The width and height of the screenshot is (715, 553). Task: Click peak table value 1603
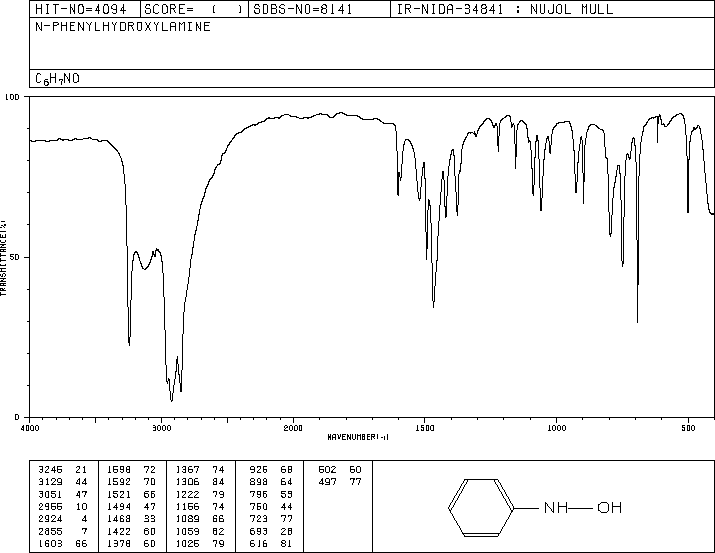(50, 543)
